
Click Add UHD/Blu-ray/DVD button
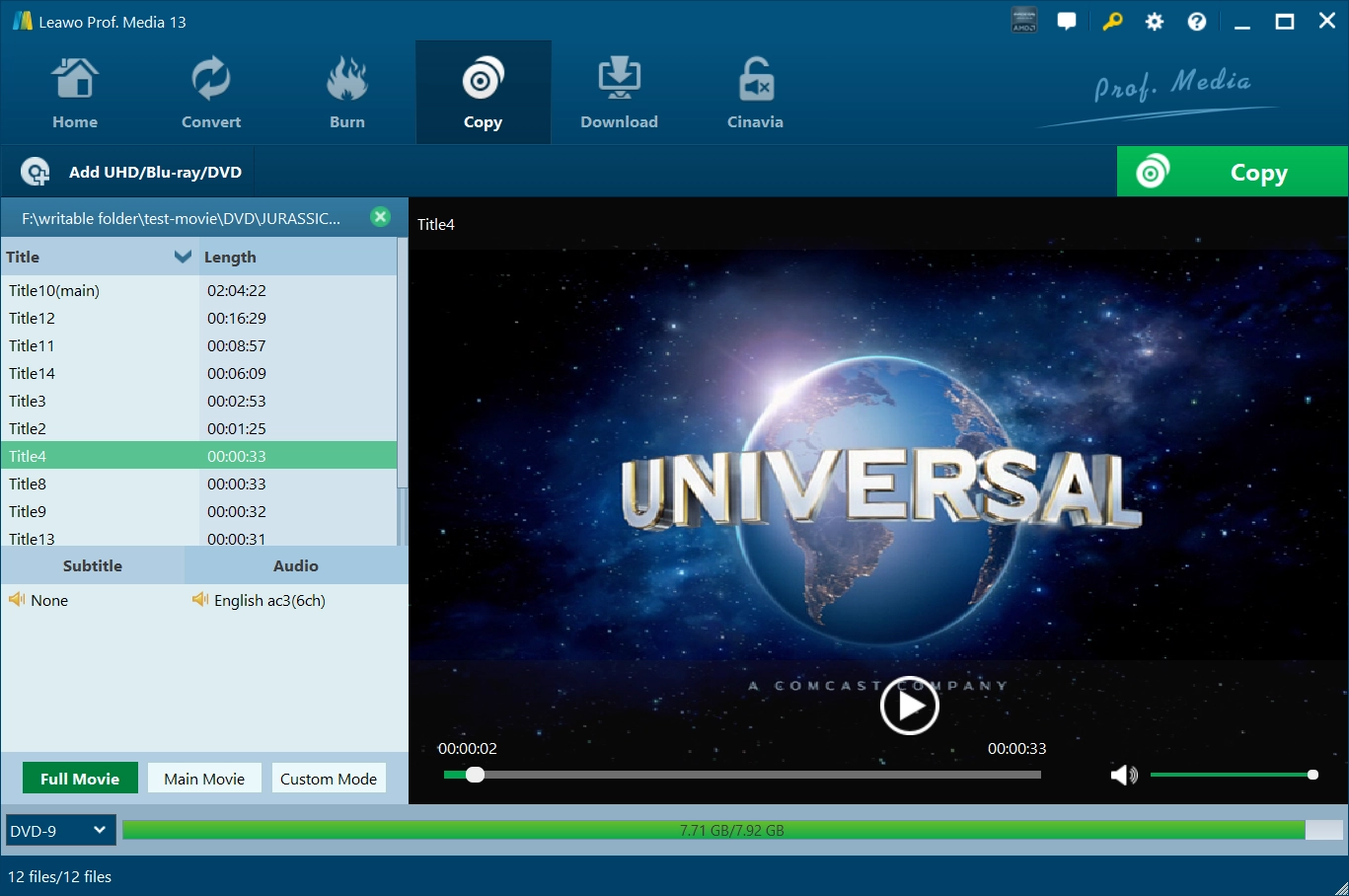(133, 173)
